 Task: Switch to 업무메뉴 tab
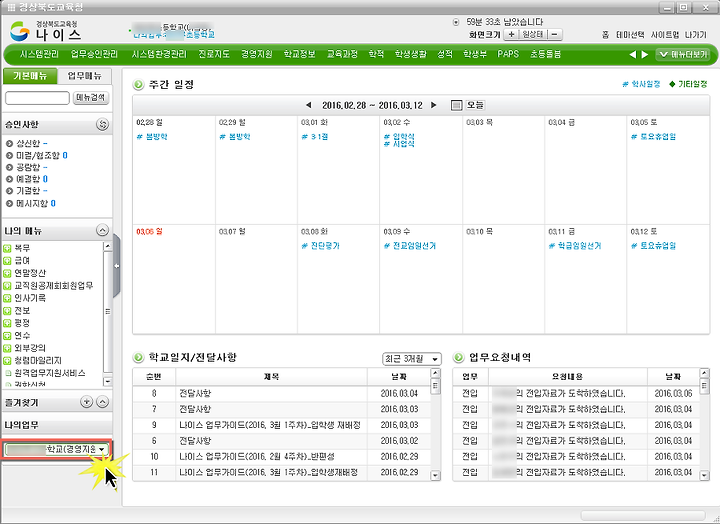[84, 76]
